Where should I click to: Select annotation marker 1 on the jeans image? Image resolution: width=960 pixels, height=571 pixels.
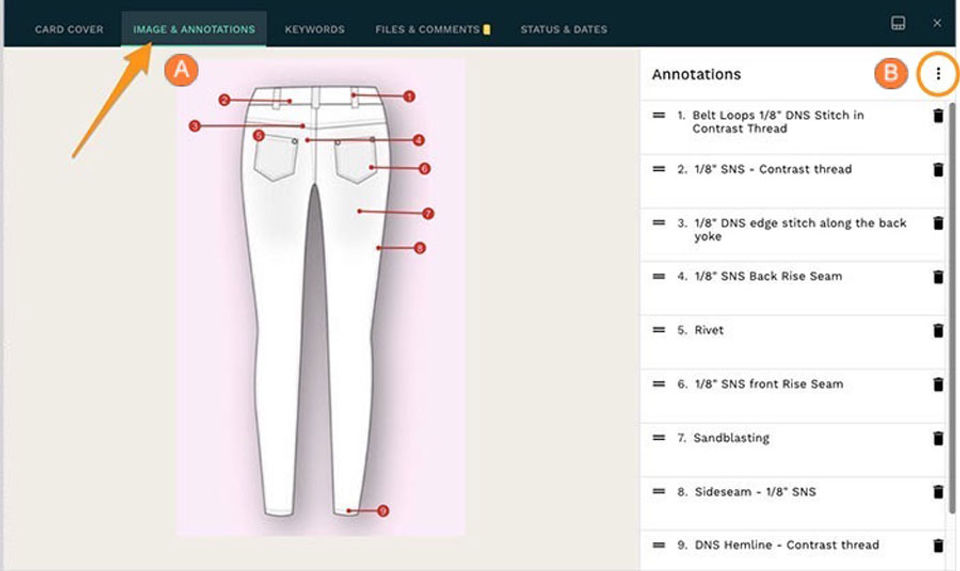[409, 96]
